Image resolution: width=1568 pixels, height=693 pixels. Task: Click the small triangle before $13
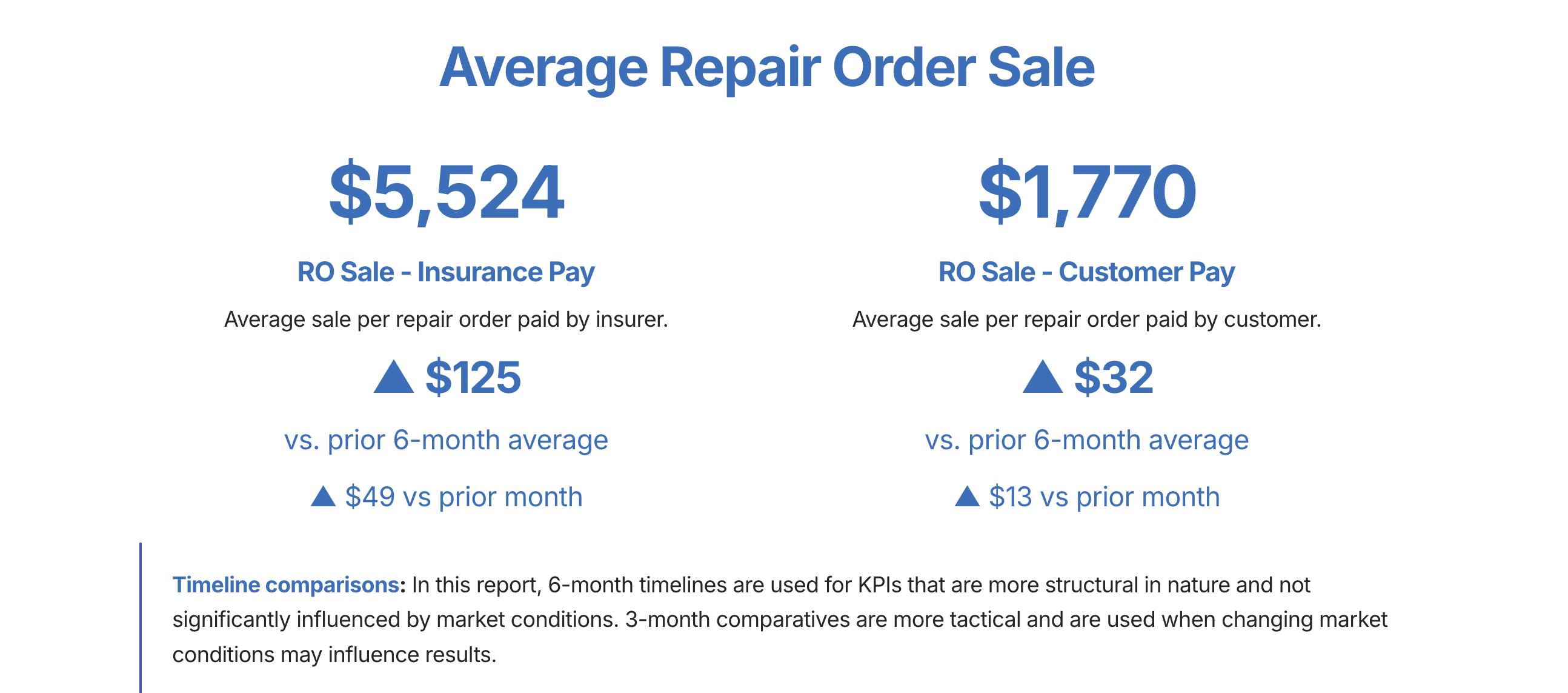[x=966, y=497]
